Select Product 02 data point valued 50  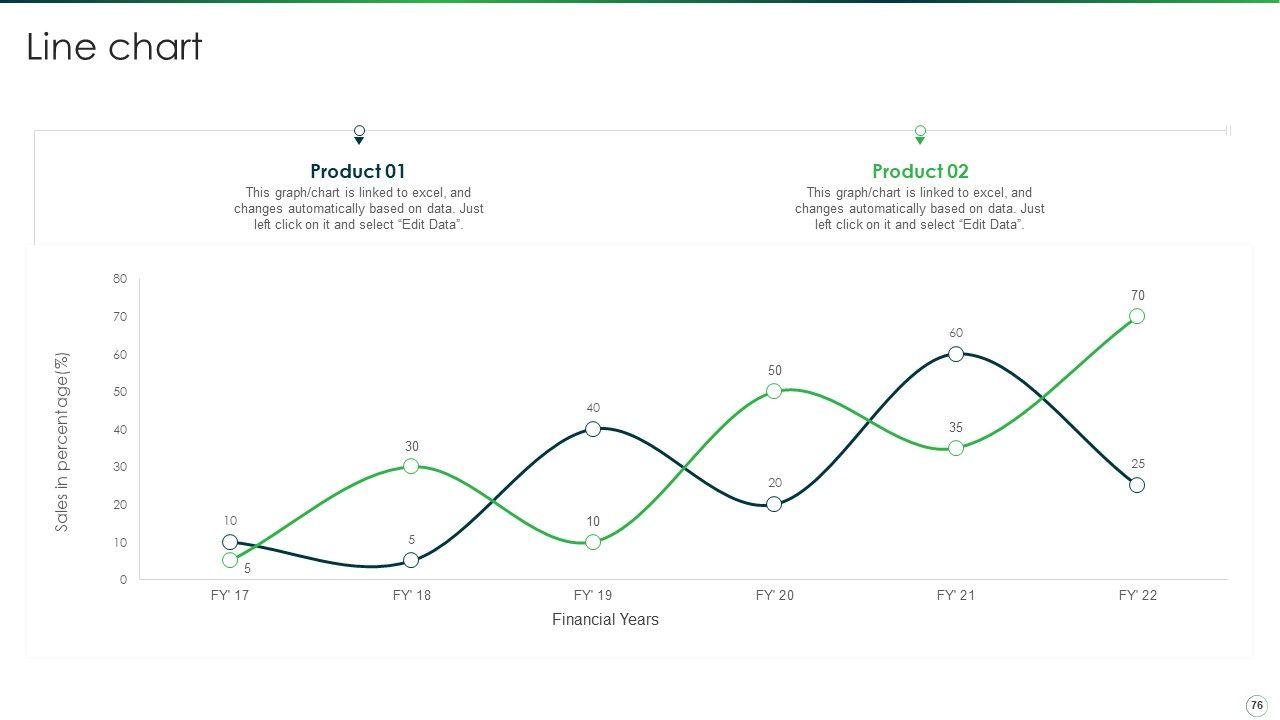[x=774, y=391]
